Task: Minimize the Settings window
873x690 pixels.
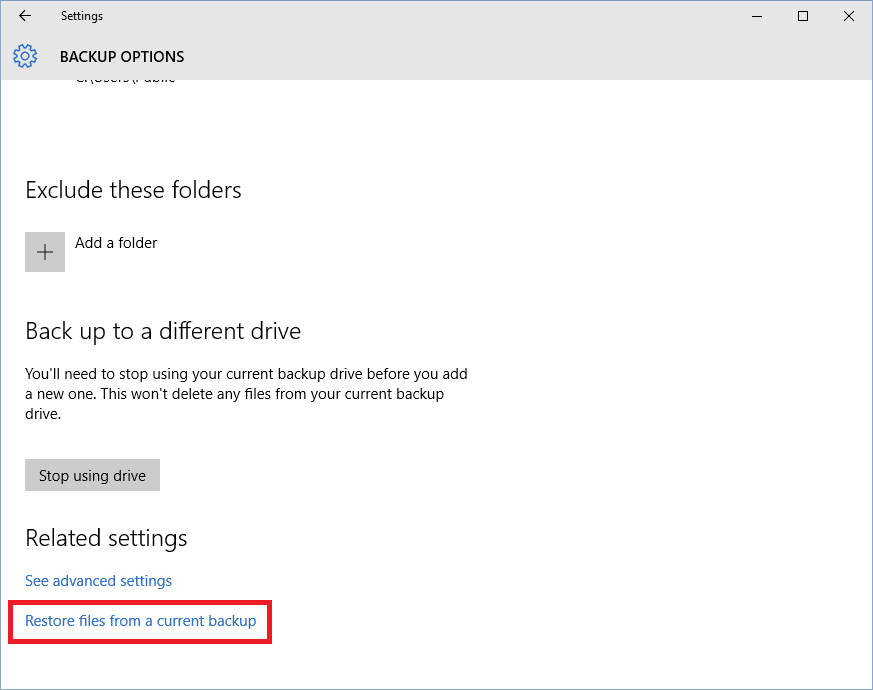Action: coord(757,16)
